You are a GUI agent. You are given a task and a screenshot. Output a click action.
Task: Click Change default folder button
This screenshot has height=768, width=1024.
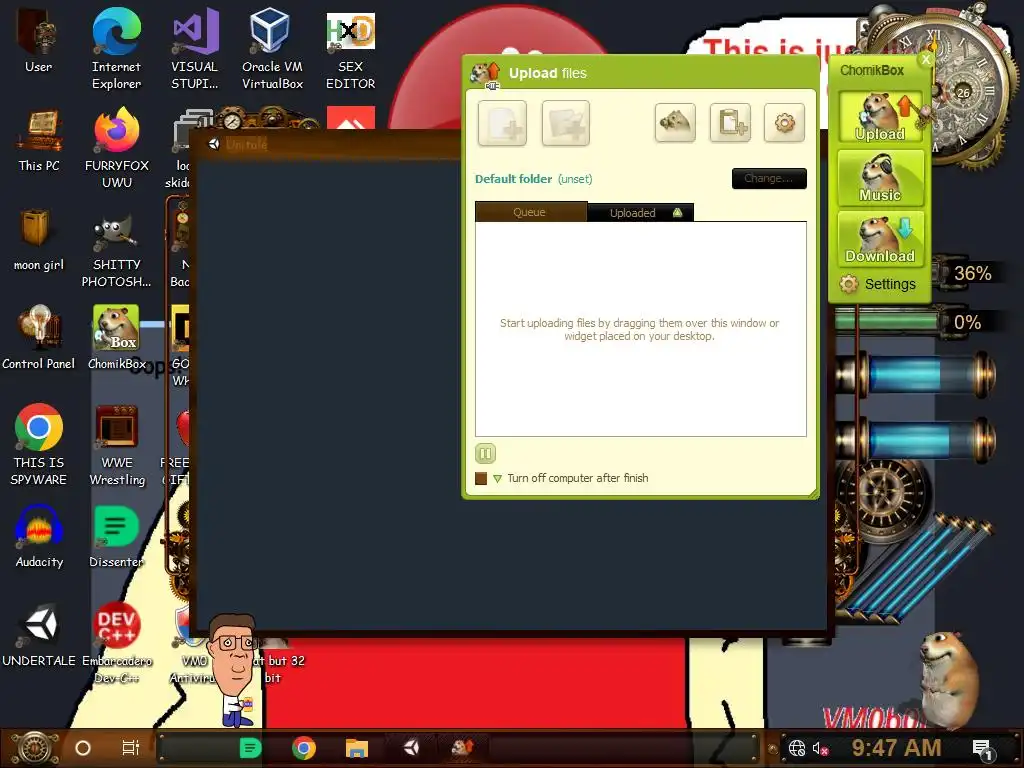coord(769,178)
